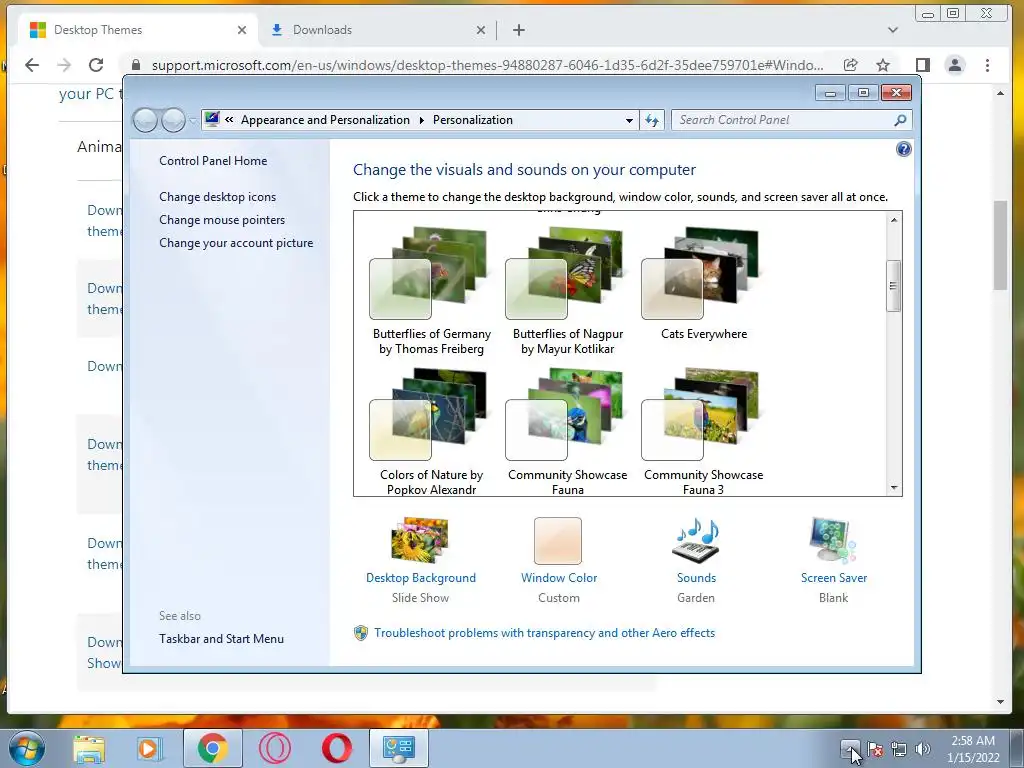The height and width of the screenshot is (768, 1024).
Task: Click Change mouse pointers link
Action: [x=222, y=220]
